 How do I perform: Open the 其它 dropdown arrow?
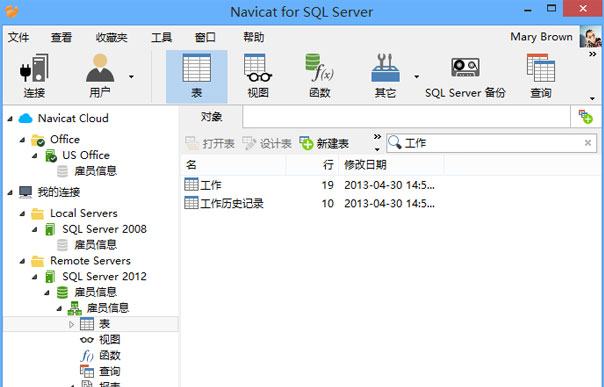coord(416,77)
